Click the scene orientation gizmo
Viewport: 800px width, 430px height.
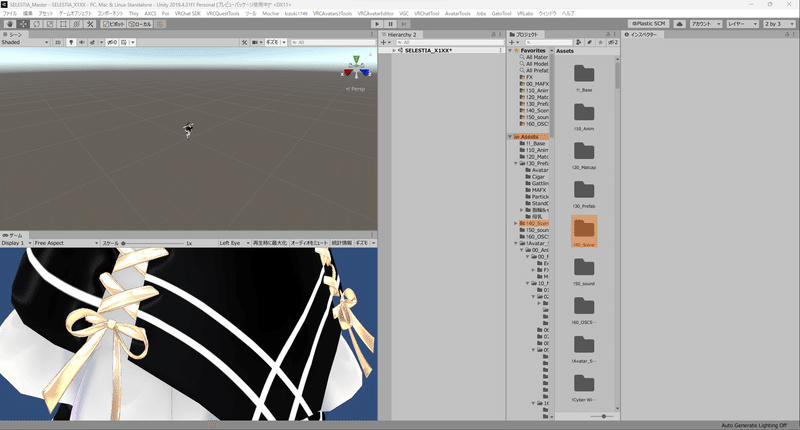(356, 68)
